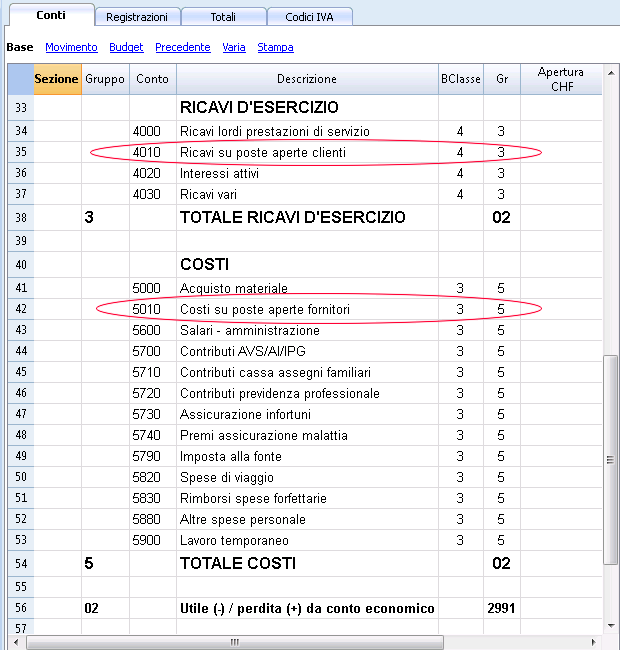Click the horizontal scrollbar thumb
The width and height of the screenshot is (620, 650).
[235, 642]
